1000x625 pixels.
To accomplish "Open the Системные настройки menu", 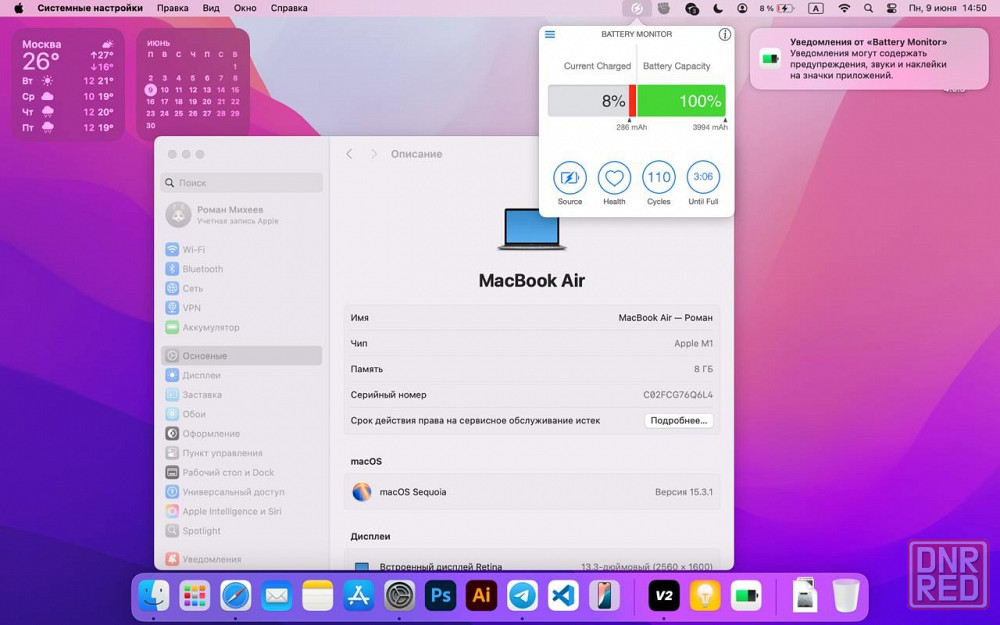I will coord(90,8).
